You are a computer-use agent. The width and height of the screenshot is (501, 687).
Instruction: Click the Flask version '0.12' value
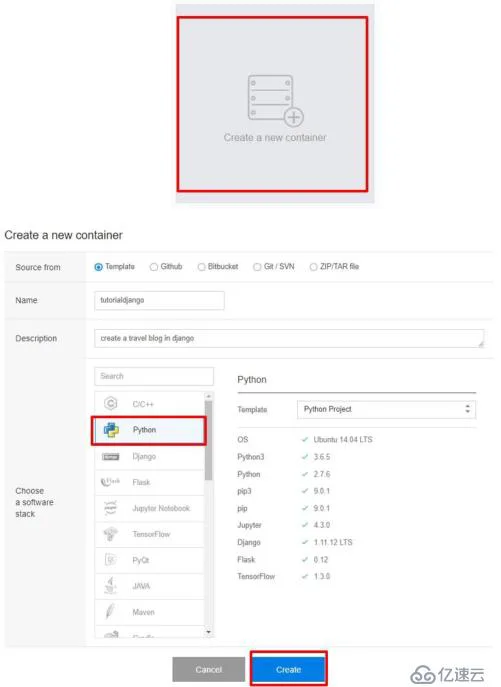pos(320,560)
